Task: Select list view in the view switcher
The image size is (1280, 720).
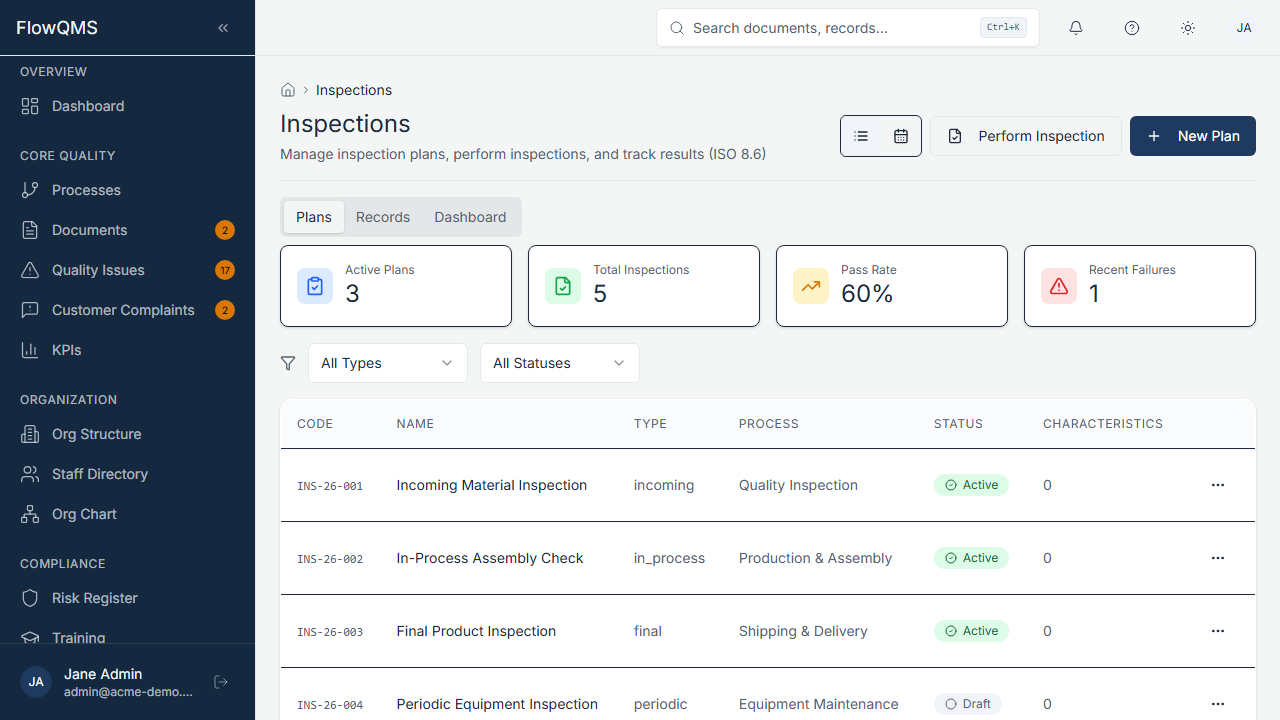Action: coord(861,136)
